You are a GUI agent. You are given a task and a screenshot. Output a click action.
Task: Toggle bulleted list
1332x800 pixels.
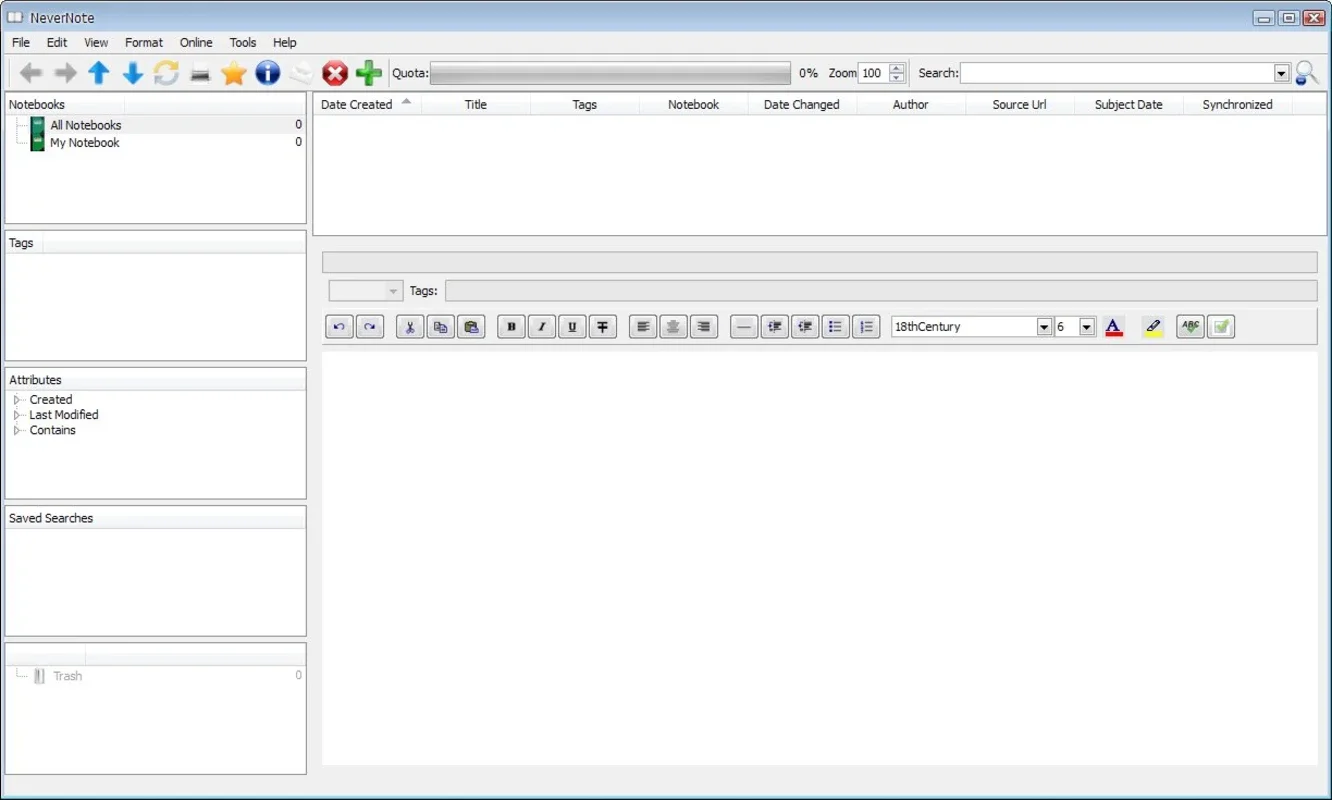click(x=835, y=327)
